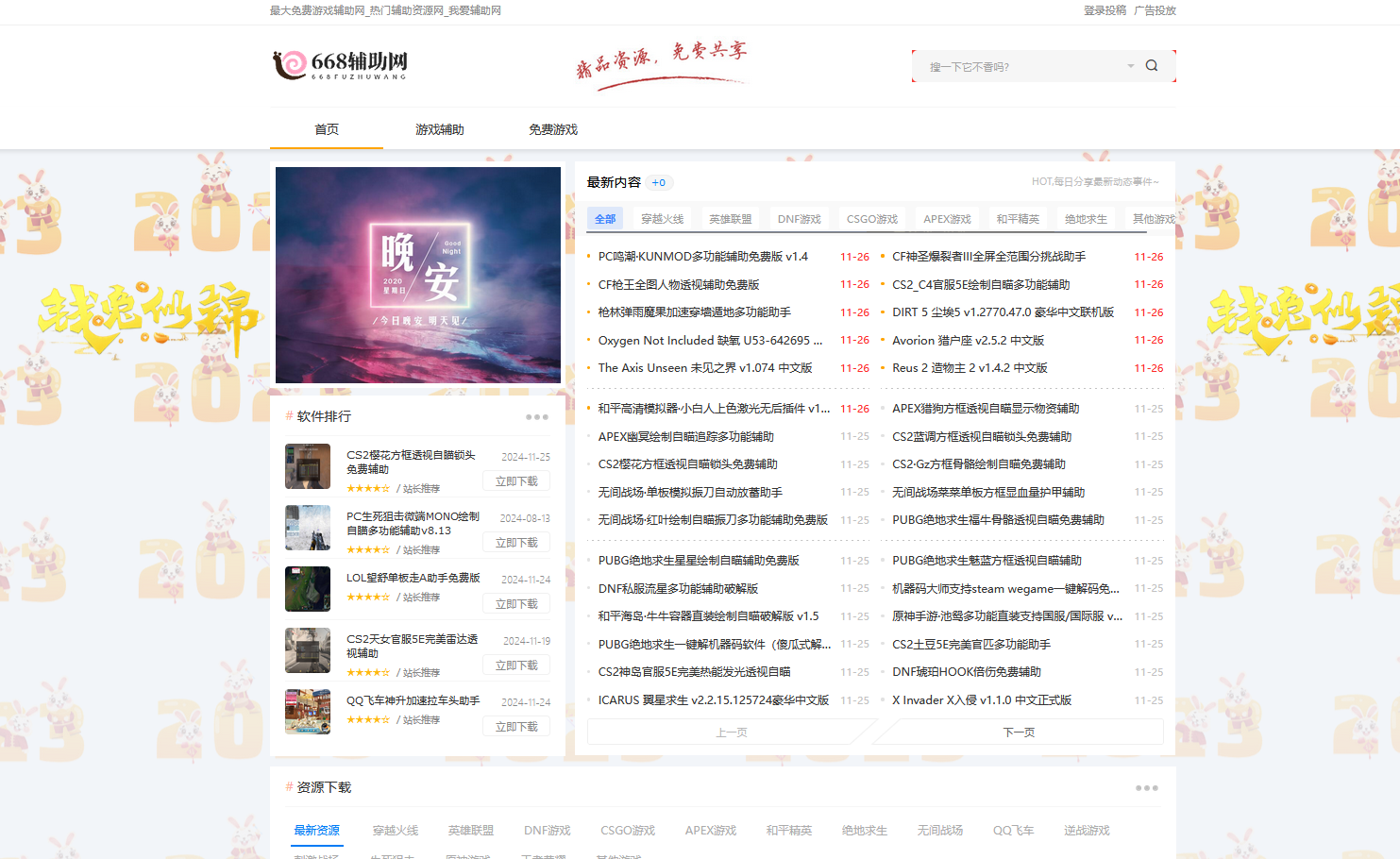
Task: Click star rating of LOL望舒单板走A助手
Action: click(368, 598)
